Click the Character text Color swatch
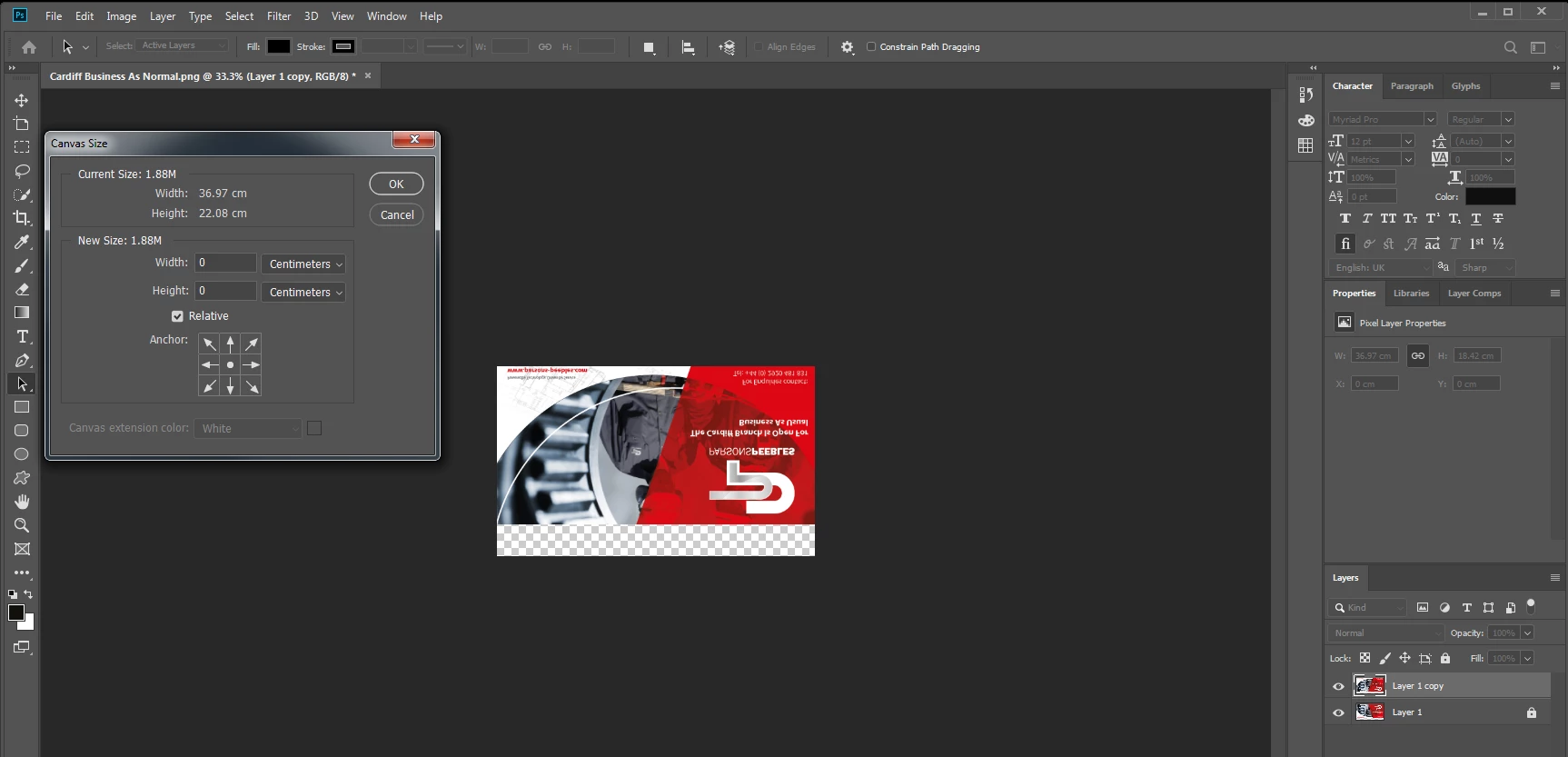 pos(1490,196)
